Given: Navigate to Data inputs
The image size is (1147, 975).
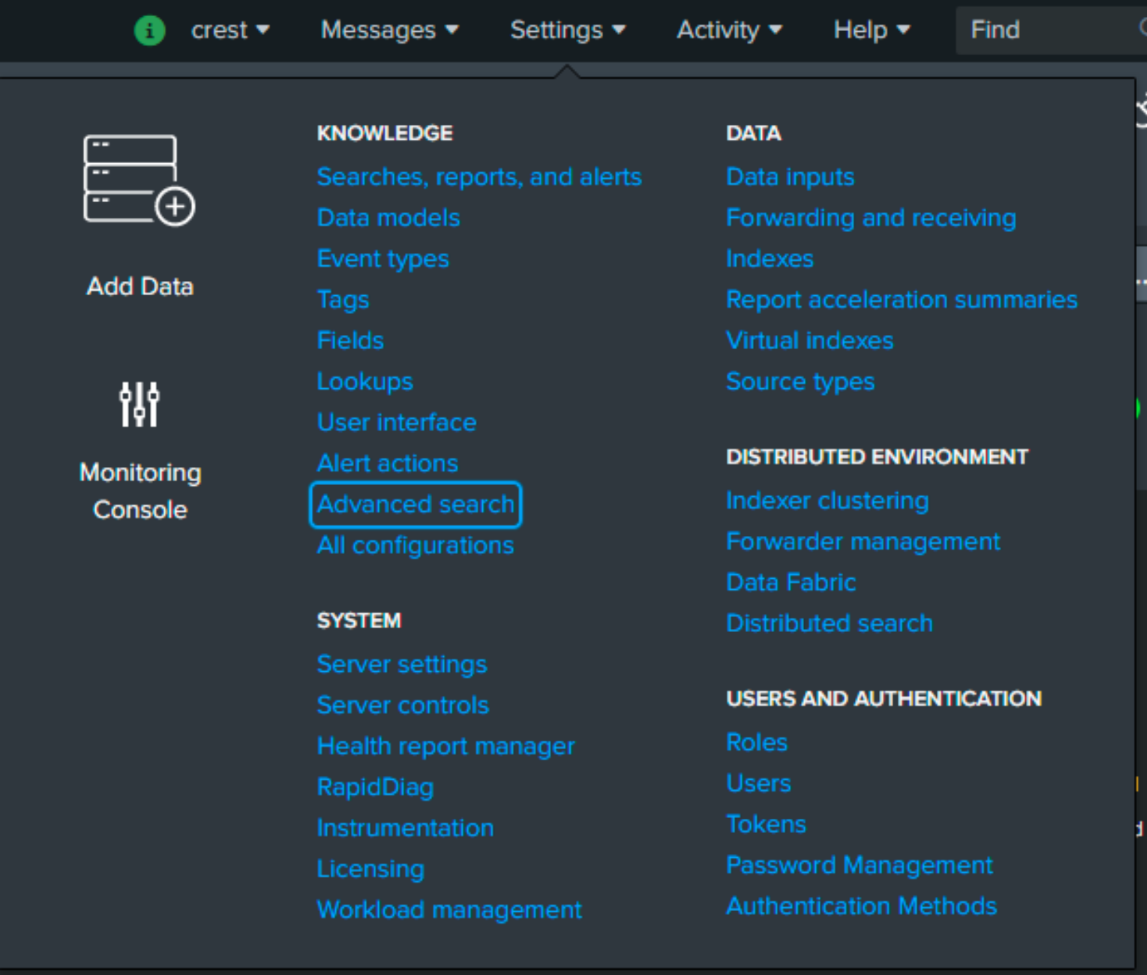Looking at the screenshot, I should tap(790, 177).
